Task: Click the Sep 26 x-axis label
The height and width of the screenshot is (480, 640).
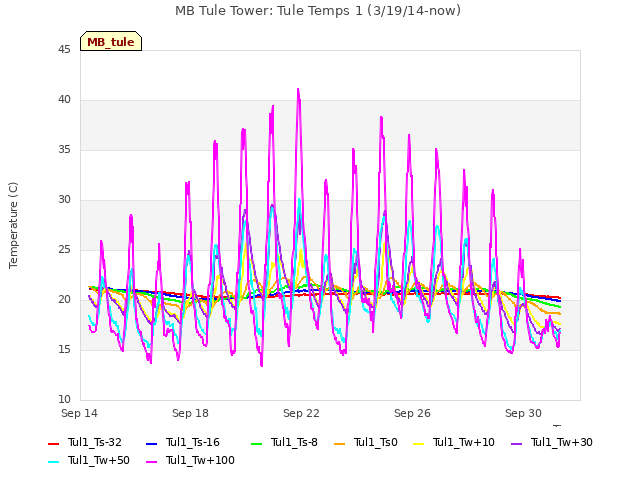Action: click(x=412, y=413)
